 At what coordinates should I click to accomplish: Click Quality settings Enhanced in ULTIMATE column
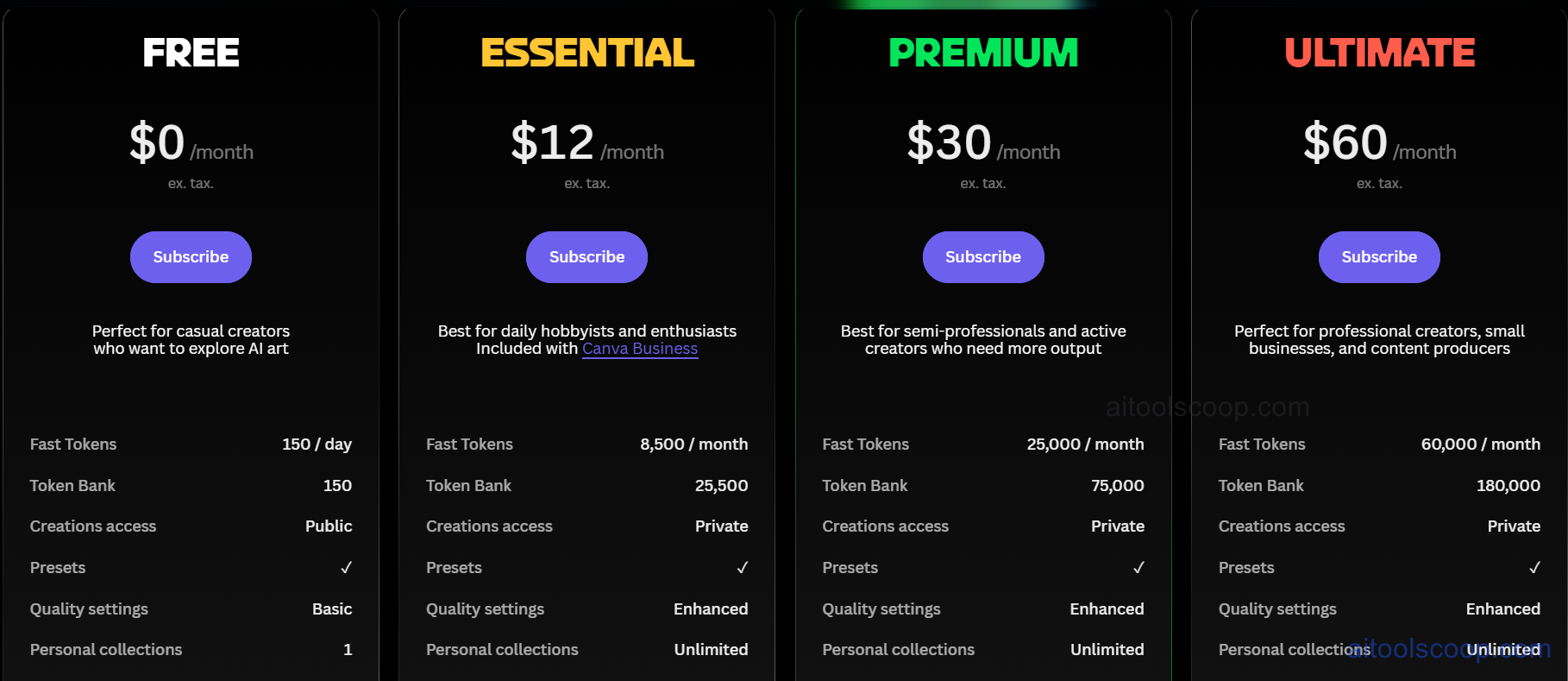(x=1503, y=608)
